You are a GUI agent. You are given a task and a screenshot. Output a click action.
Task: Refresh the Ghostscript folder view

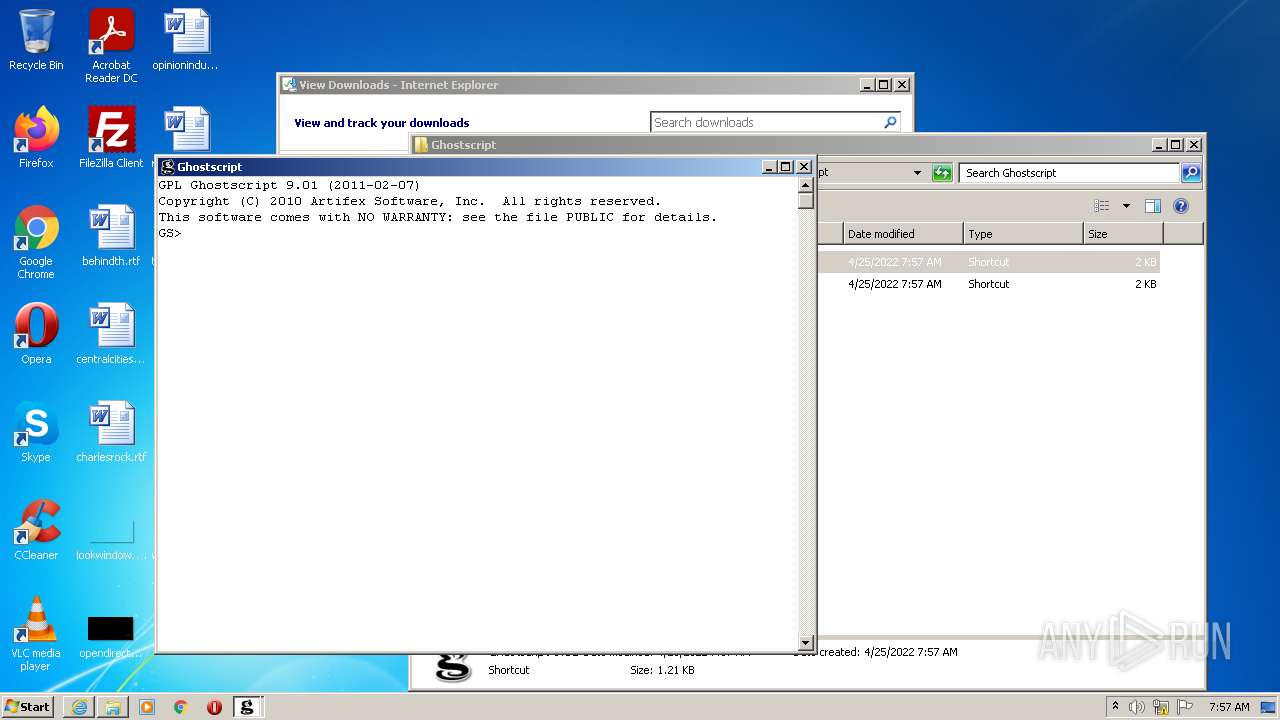942,173
